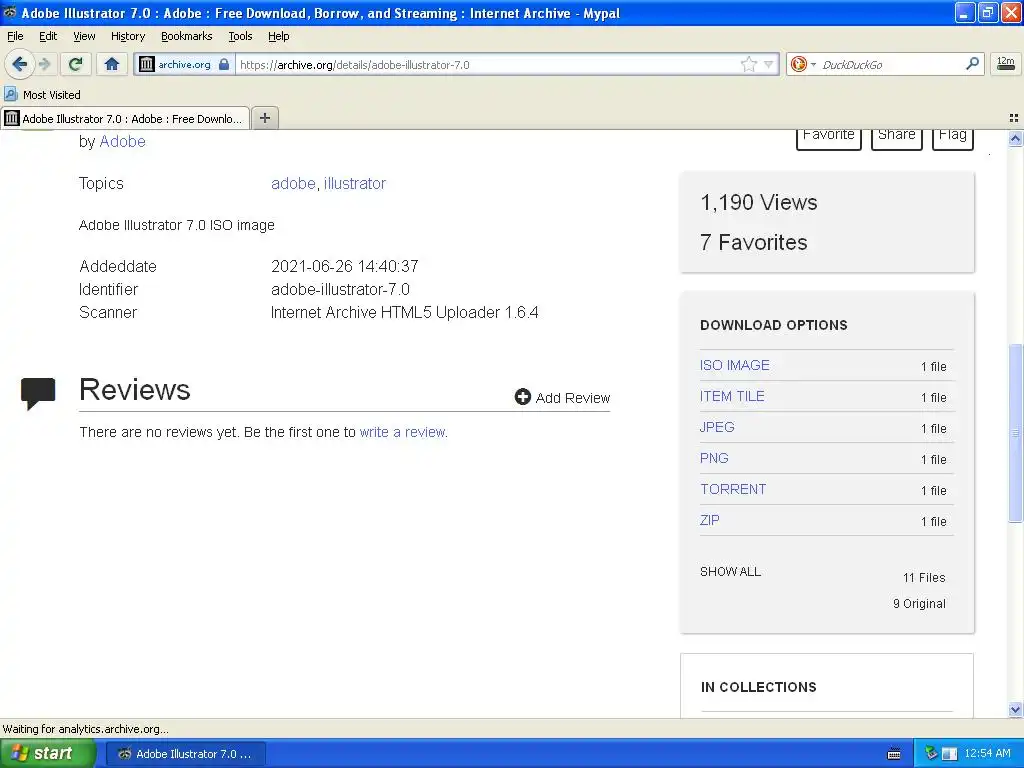Click in the URL address field

pyautogui.click(x=487, y=64)
